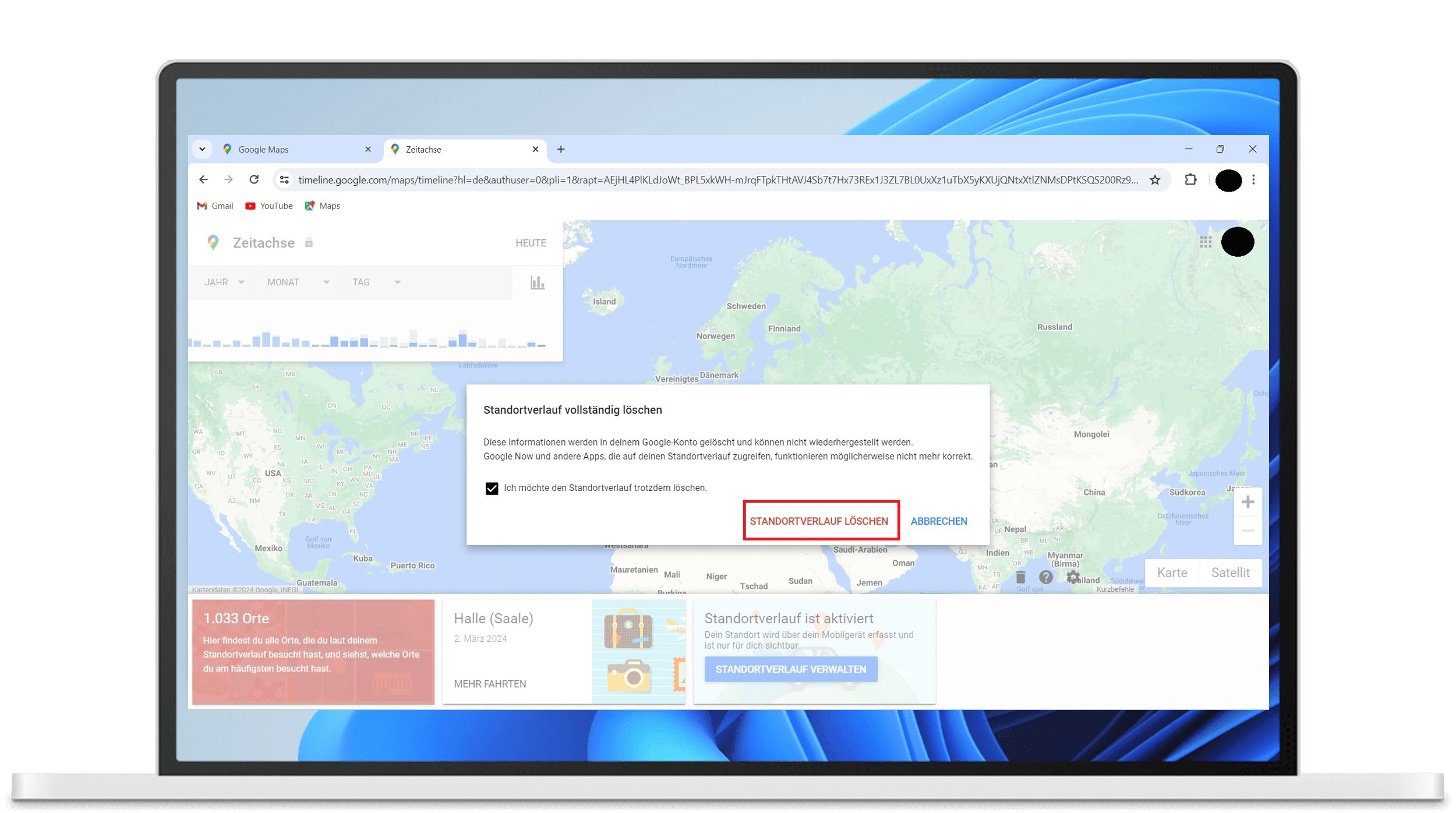This screenshot has width=1456, height=813.
Task: Open the Maps bookmark
Action: [322, 206]
